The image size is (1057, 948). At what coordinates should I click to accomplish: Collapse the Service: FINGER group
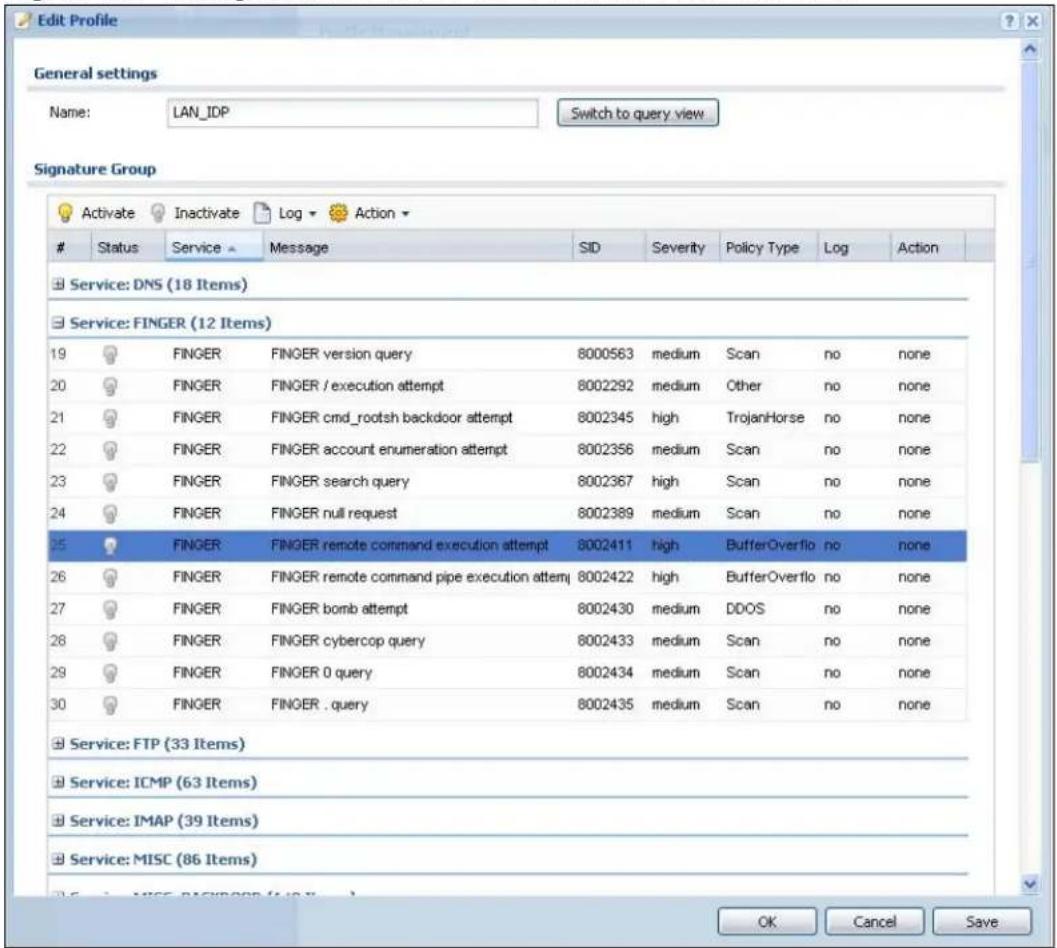(59, 323)
